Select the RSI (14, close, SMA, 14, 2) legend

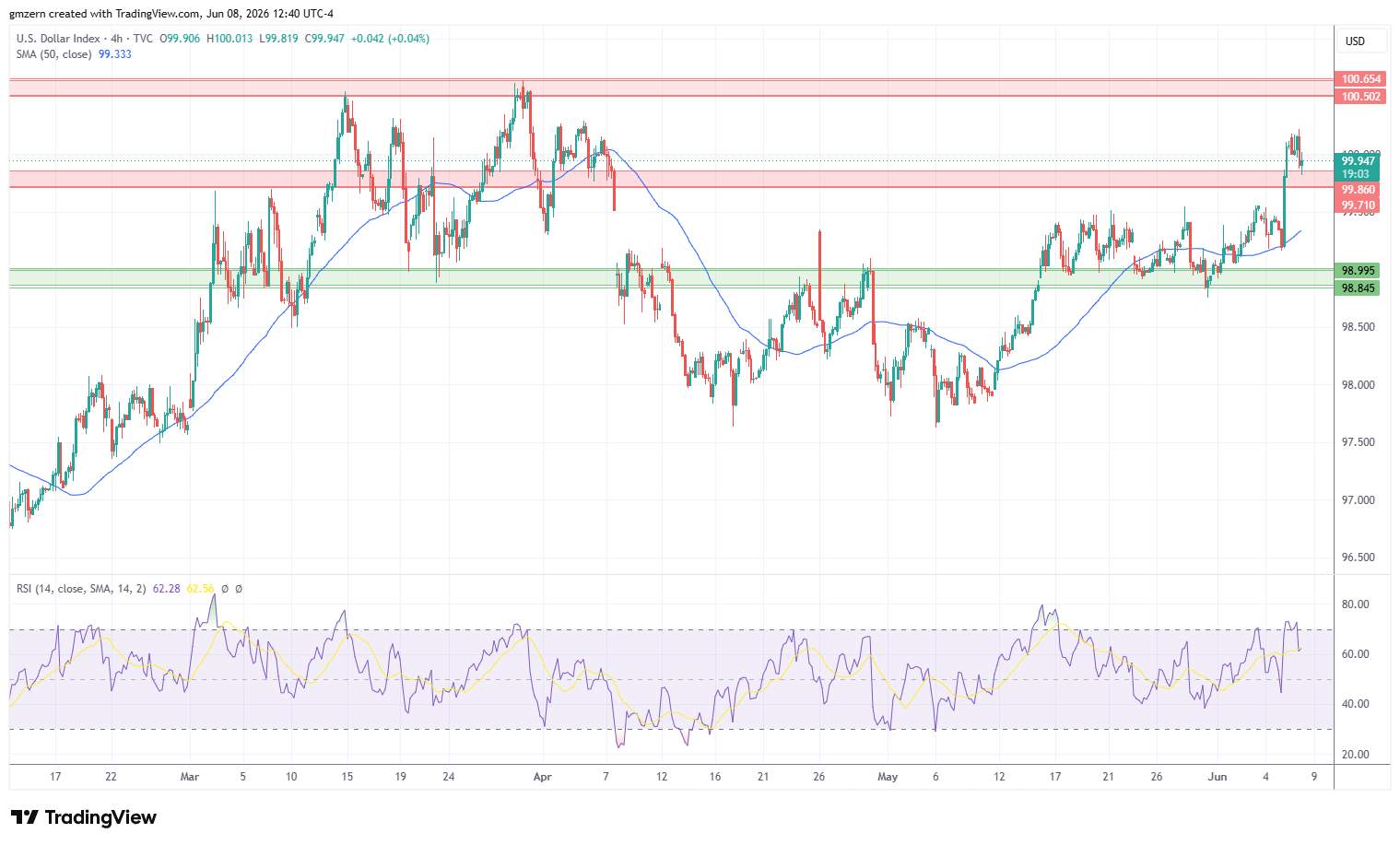tap(81, 589)
